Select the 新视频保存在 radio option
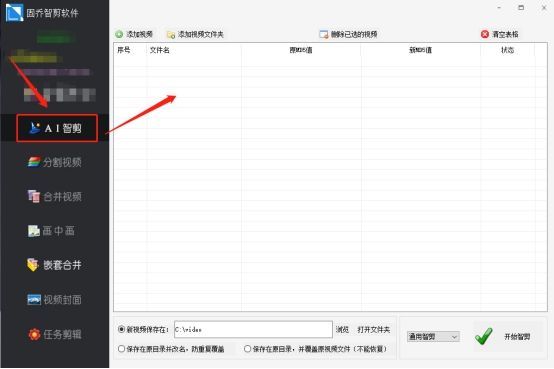The height and width of the screenshot is (369, 554). (x=121, y=329)
